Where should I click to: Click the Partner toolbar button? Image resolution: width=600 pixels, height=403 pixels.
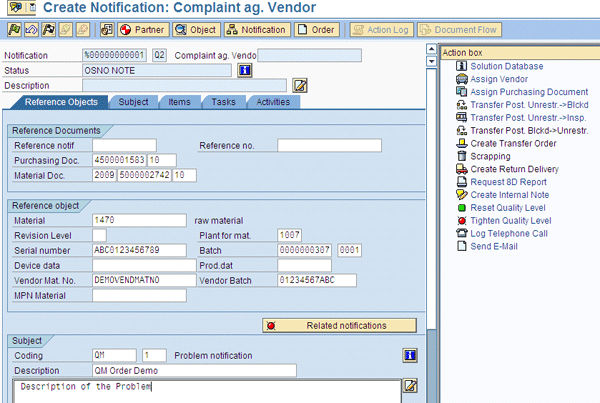coord(144,30)
